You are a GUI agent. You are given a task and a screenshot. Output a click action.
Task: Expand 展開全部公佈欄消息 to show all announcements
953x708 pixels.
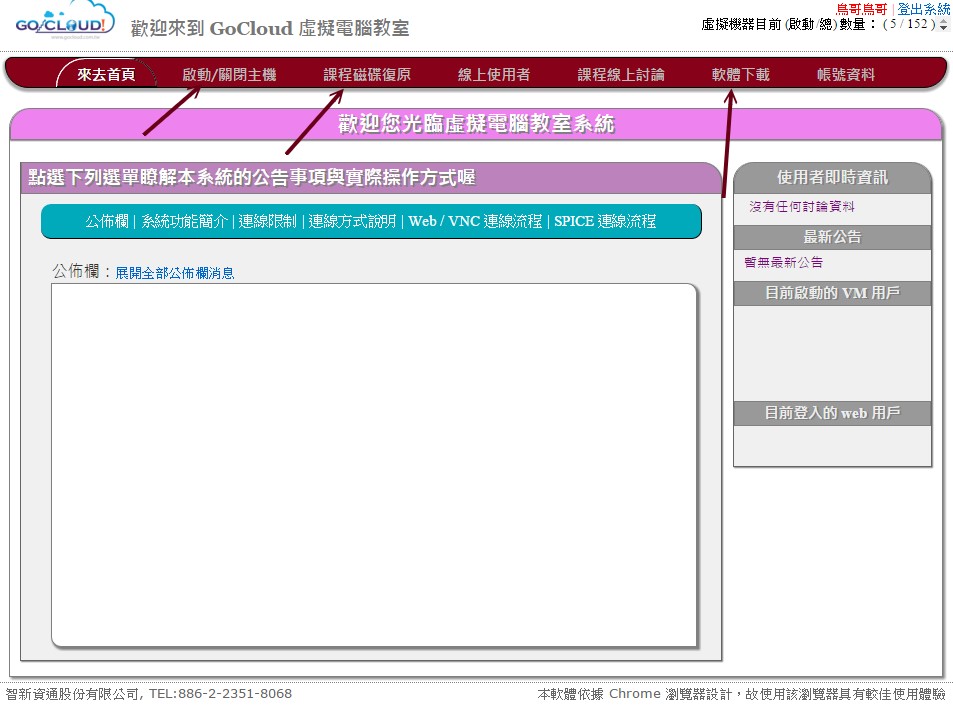[x=177, y=273]
